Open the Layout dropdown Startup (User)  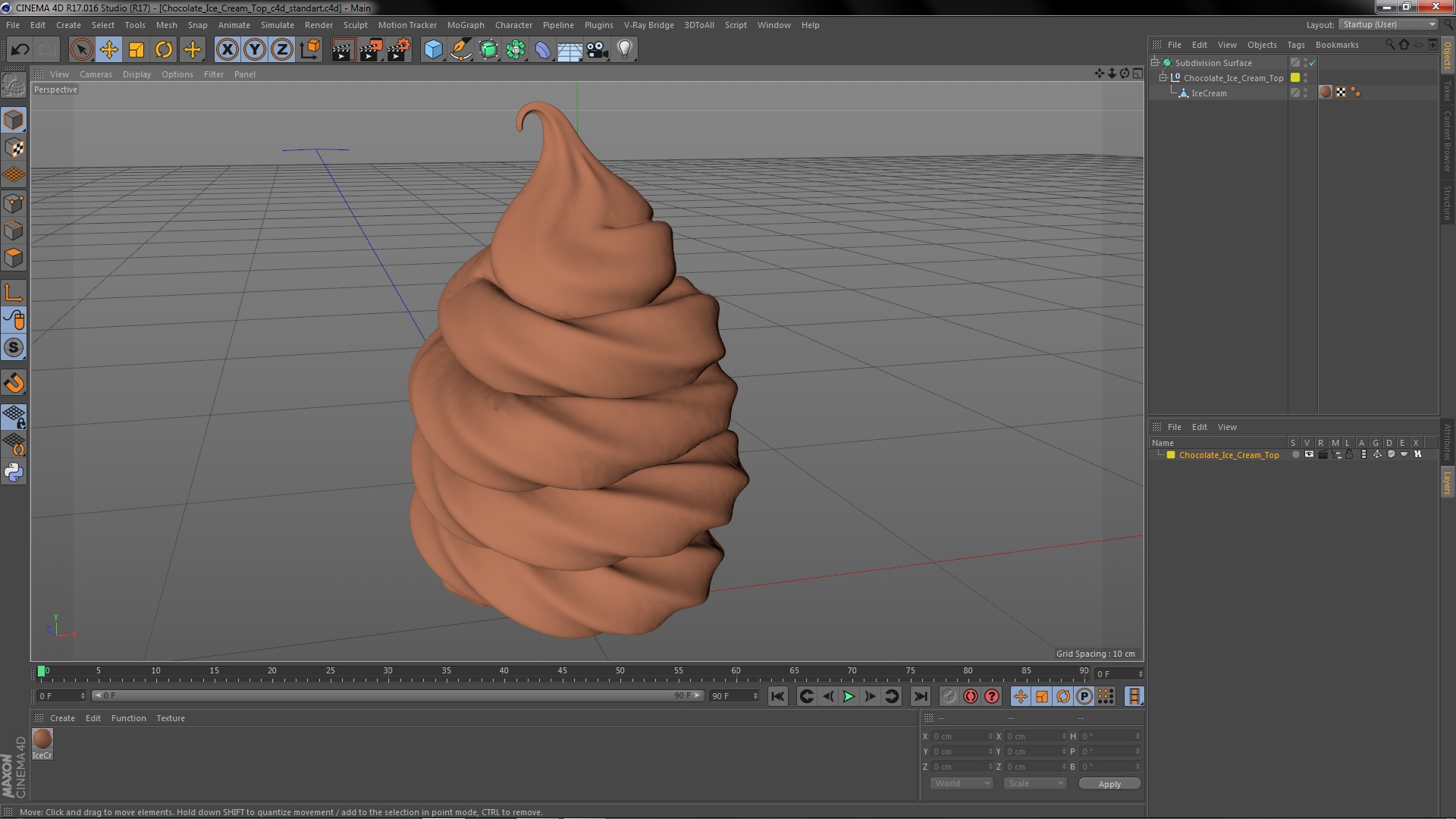click(x=1389, y=25)
